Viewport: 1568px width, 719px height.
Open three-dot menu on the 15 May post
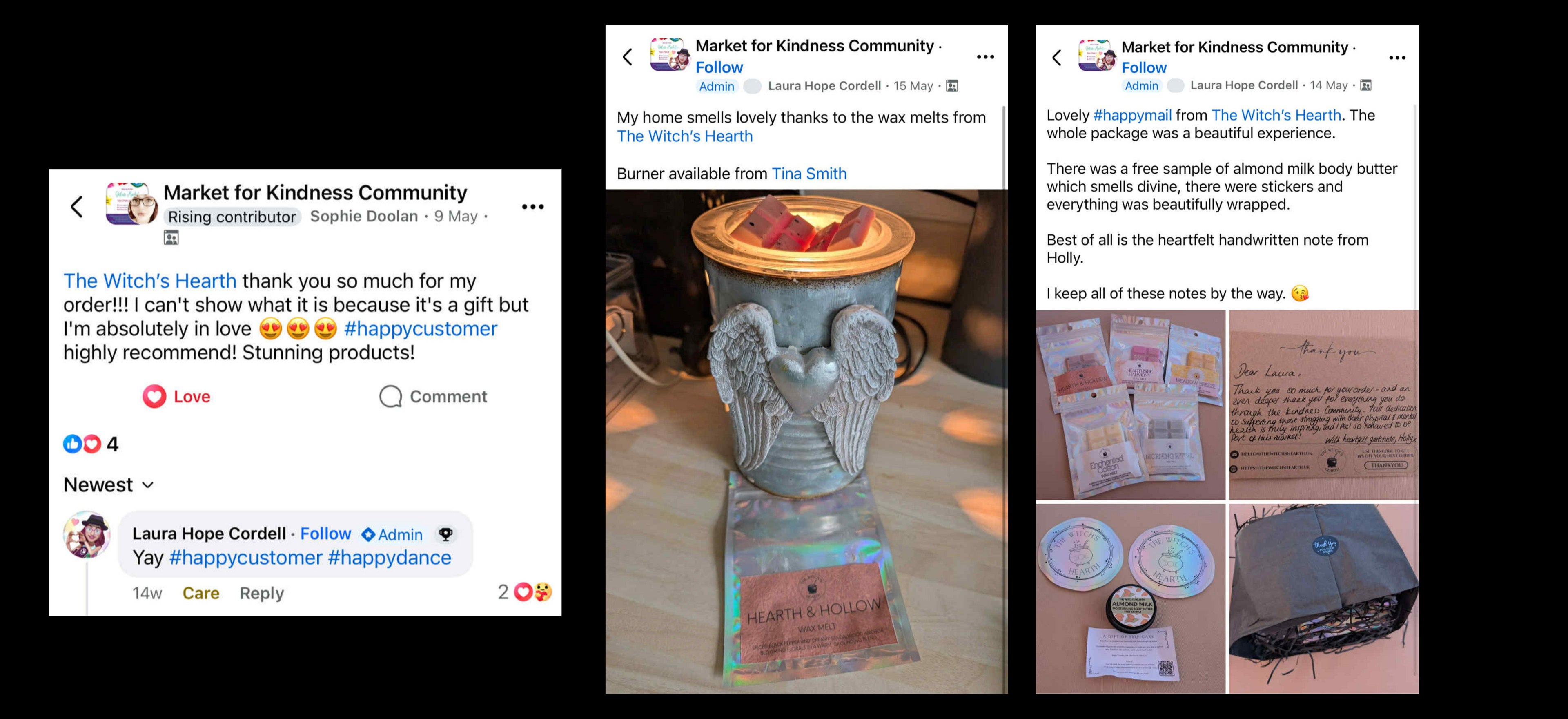(985, 57)
